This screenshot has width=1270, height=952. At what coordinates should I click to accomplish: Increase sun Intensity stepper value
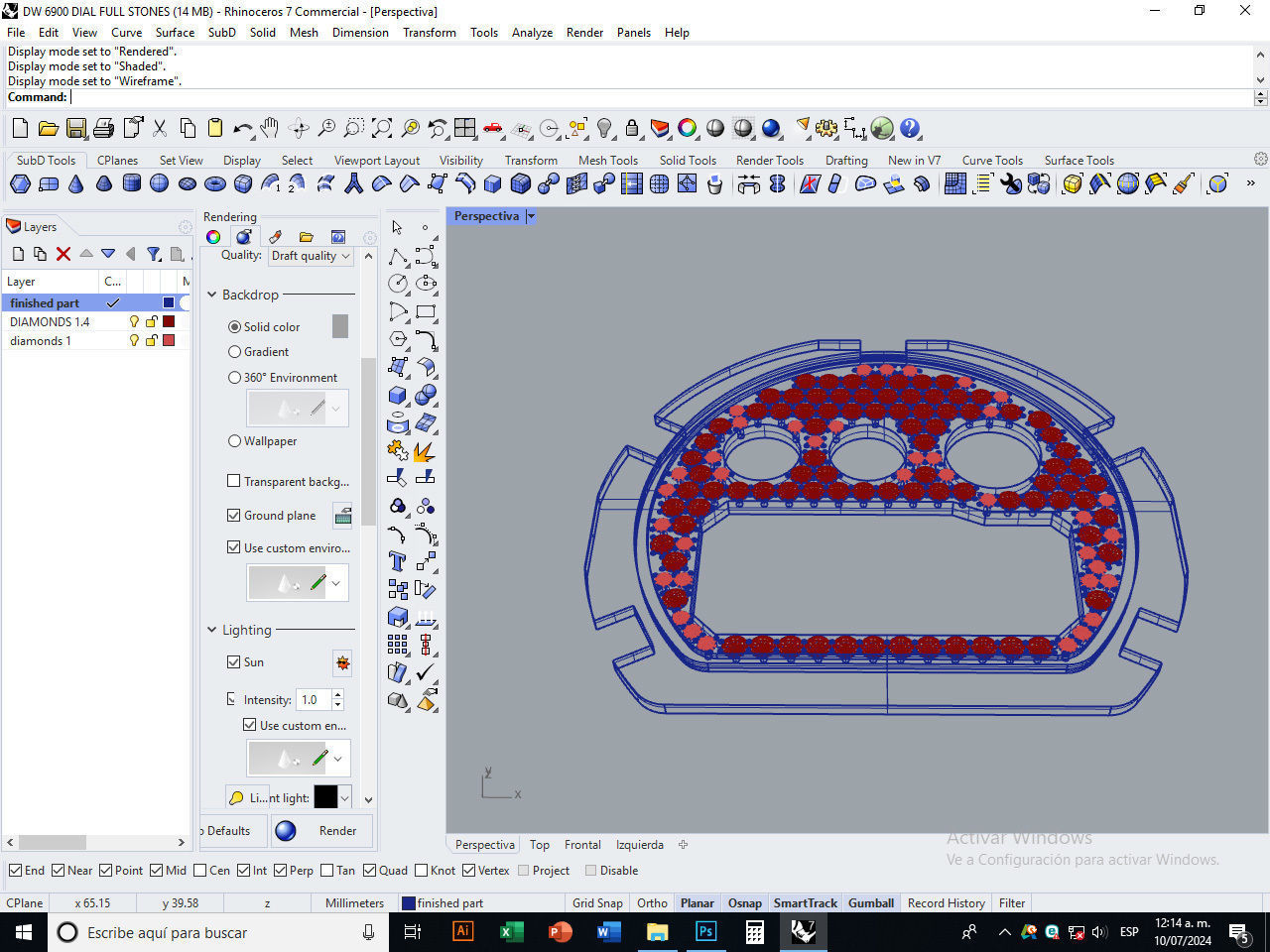click(338, 694)
